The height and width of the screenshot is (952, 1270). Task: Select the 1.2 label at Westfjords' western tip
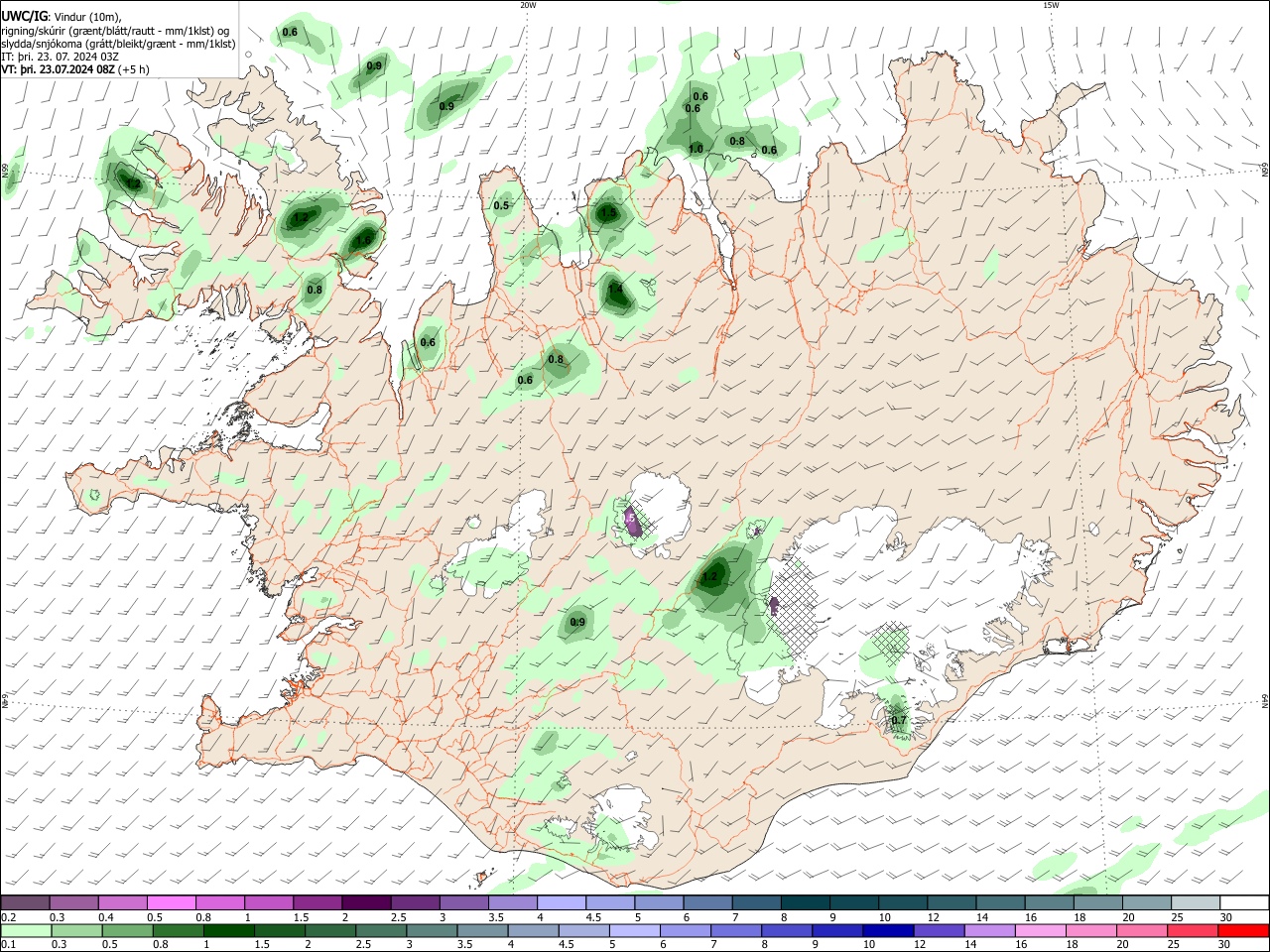132,183
